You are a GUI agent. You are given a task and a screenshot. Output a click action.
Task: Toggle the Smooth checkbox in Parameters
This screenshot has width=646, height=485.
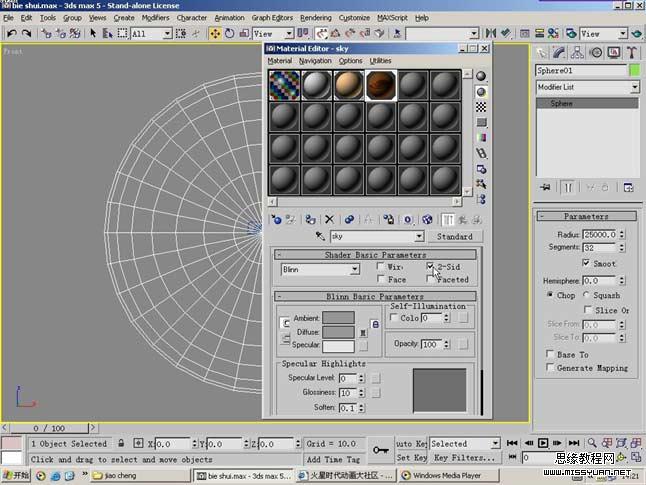click(586, 263)
